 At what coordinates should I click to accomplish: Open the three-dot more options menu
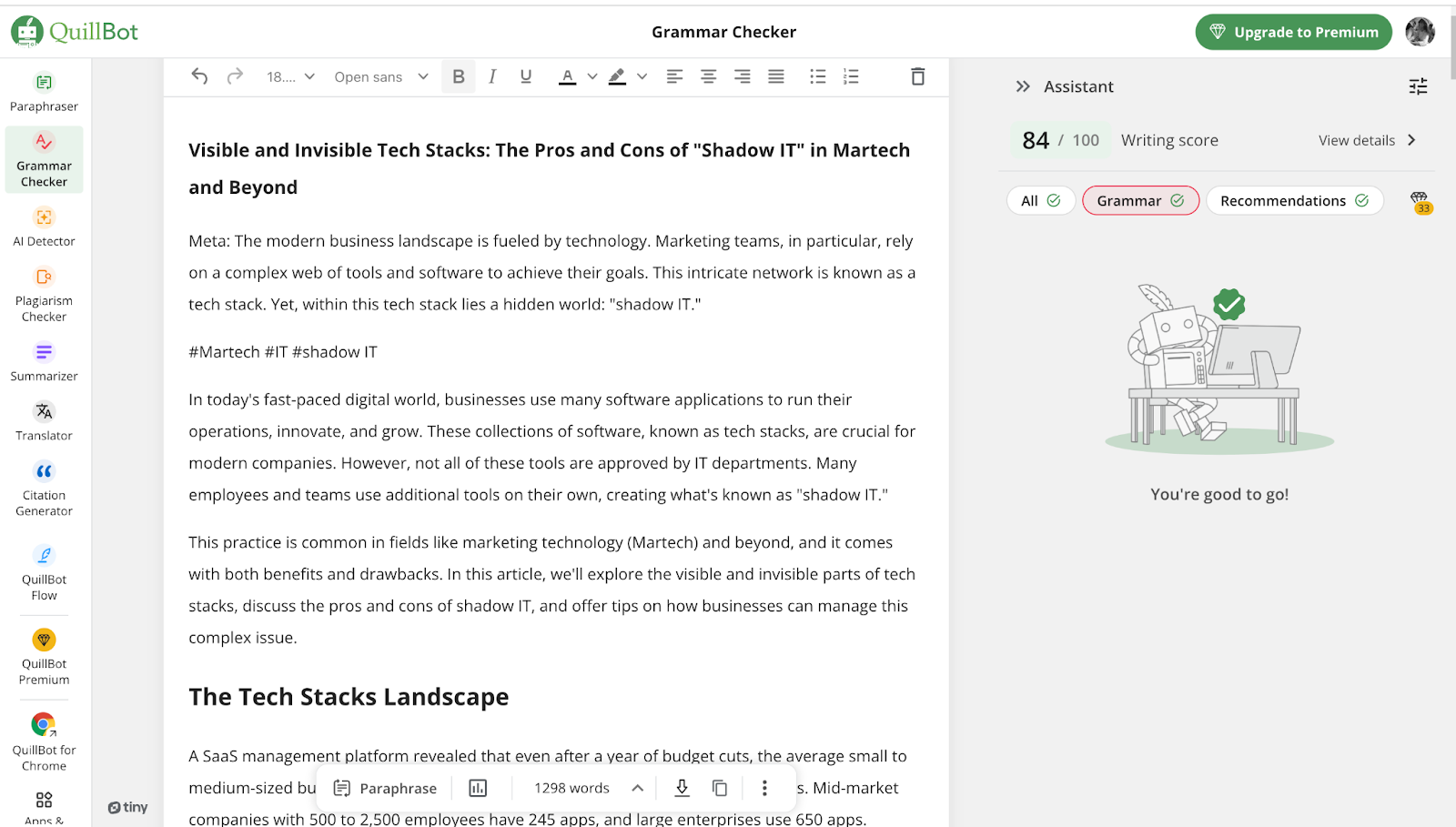click(x=764, y=788)
